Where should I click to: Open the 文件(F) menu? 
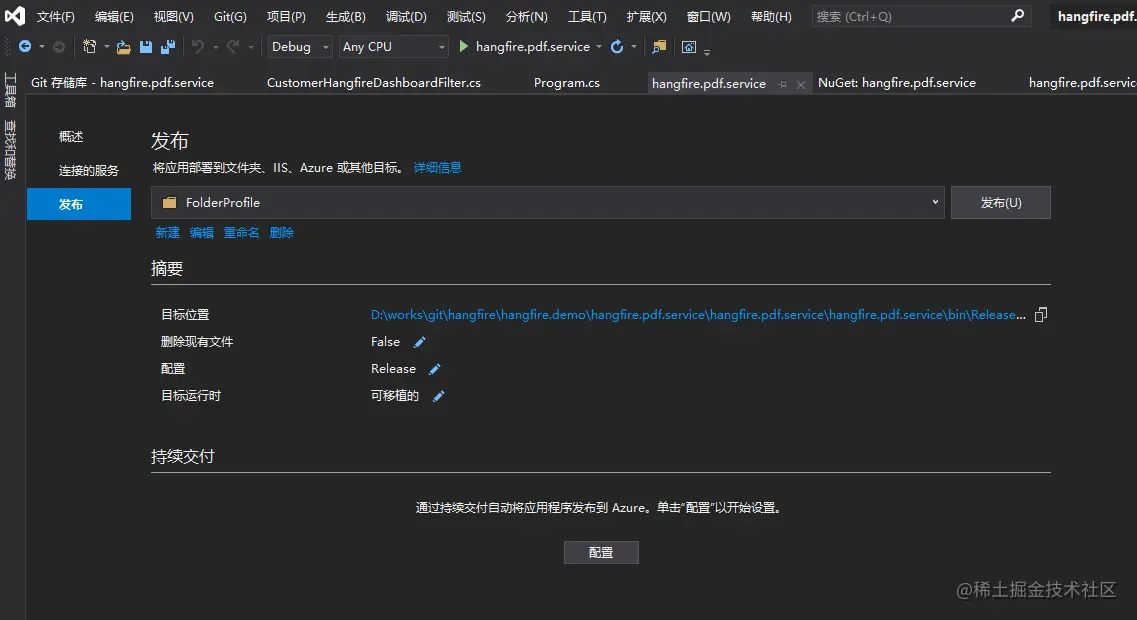tap(56, 16)
